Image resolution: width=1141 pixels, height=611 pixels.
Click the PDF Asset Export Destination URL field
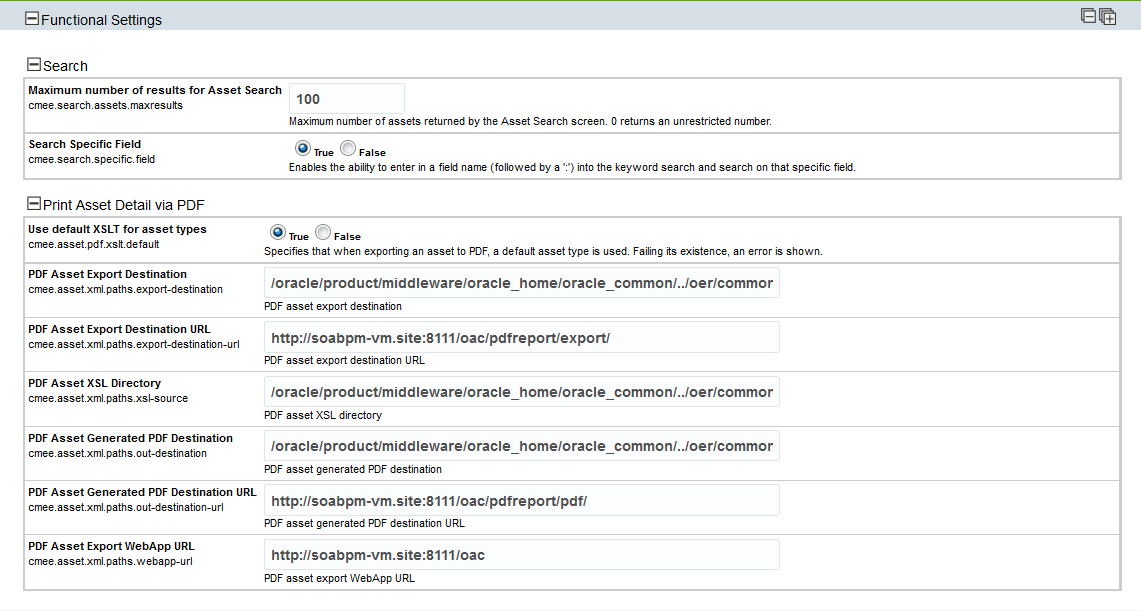point(521,338)
